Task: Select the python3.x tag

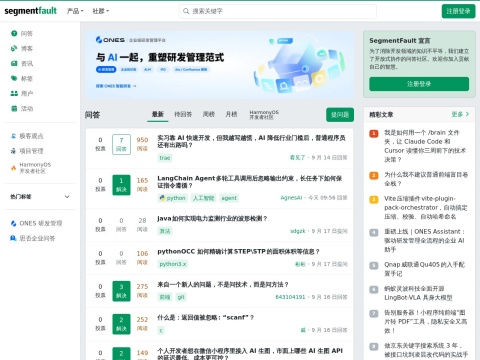Action: point(173,264)
